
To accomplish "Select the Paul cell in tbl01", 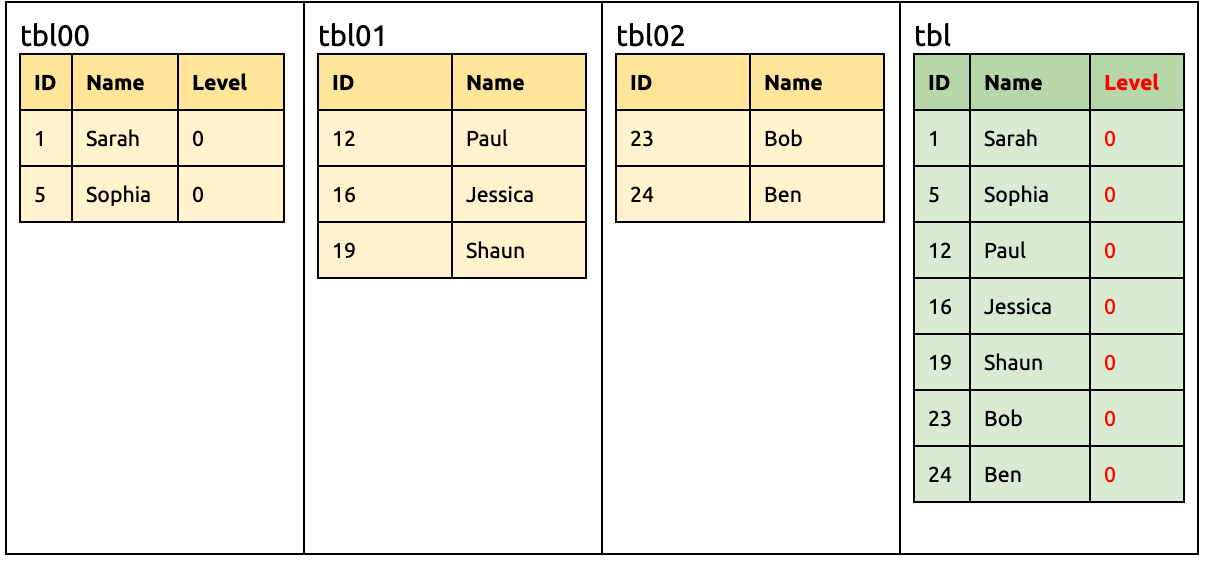I will pos(487,139).
